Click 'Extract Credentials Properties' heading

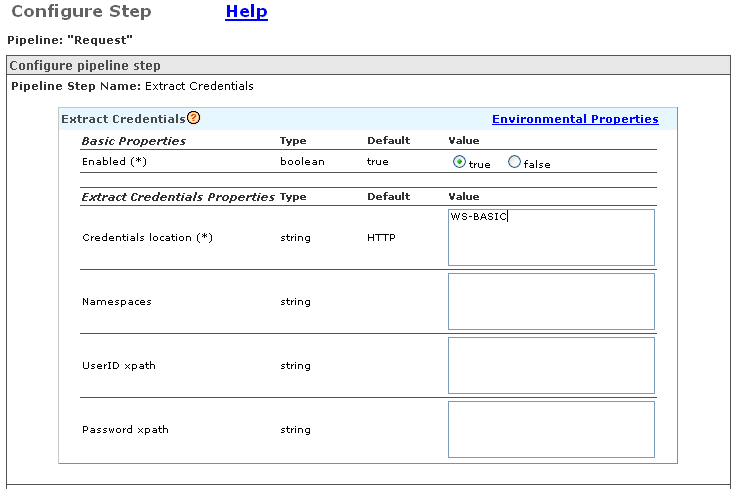(x=178, y=197)
